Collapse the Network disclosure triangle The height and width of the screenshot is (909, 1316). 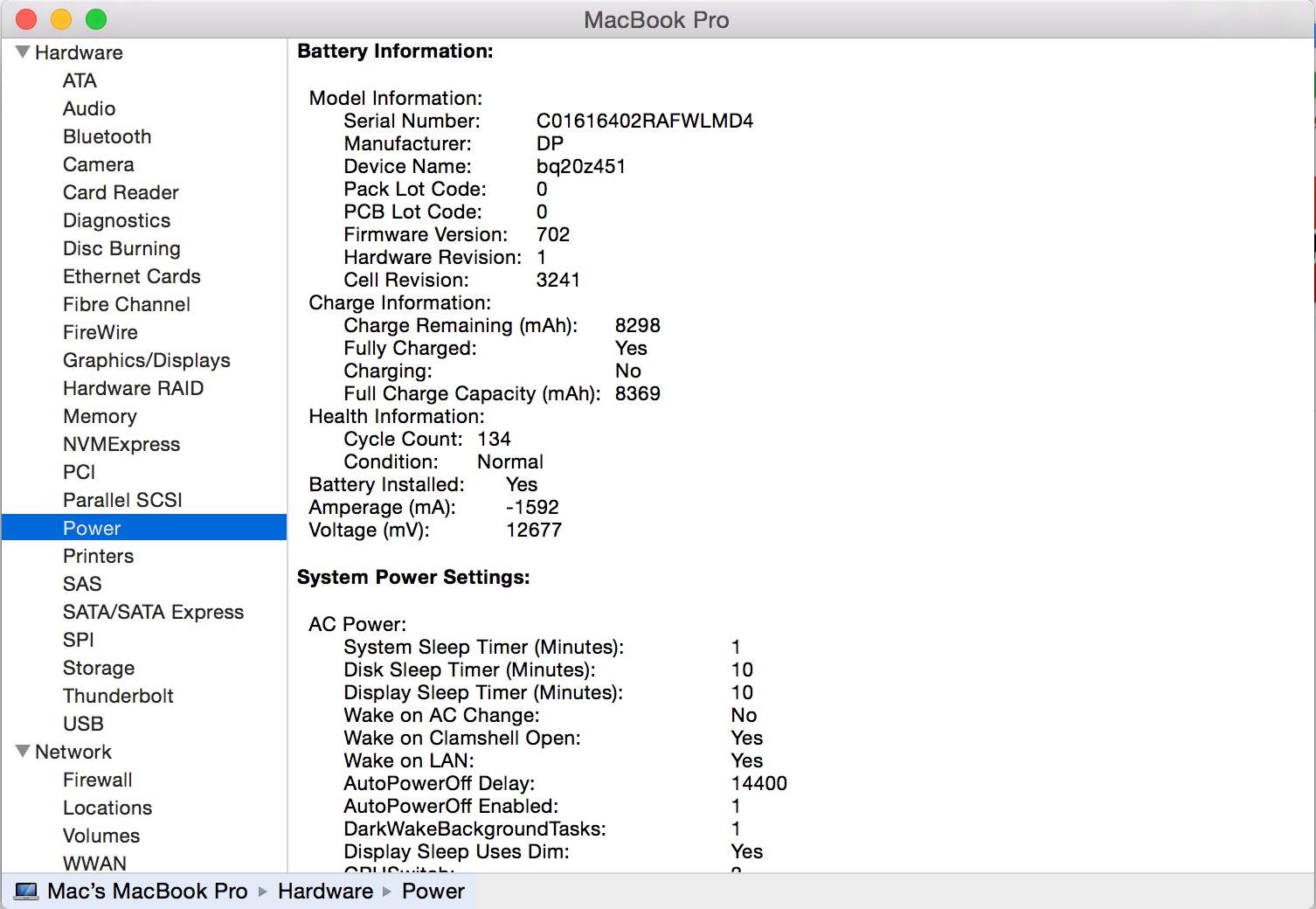pos(23,752)
